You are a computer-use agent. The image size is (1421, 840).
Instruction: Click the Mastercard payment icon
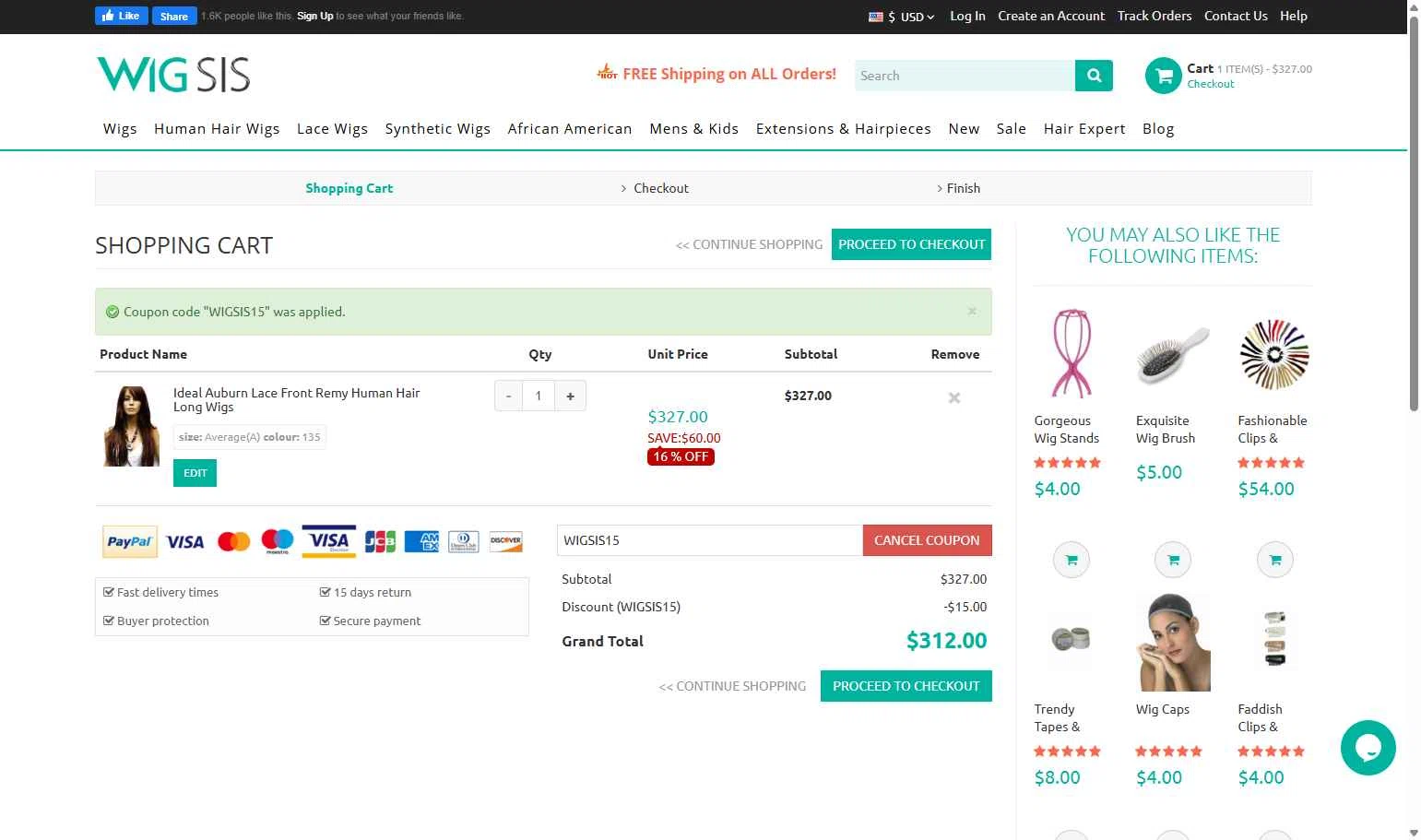click(233, 542)
